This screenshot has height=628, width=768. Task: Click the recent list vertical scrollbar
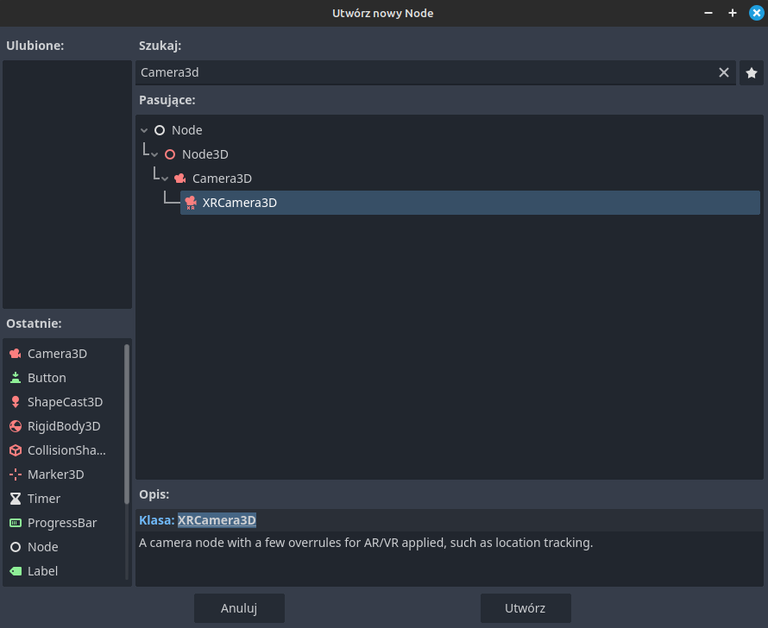coord(127,424)
